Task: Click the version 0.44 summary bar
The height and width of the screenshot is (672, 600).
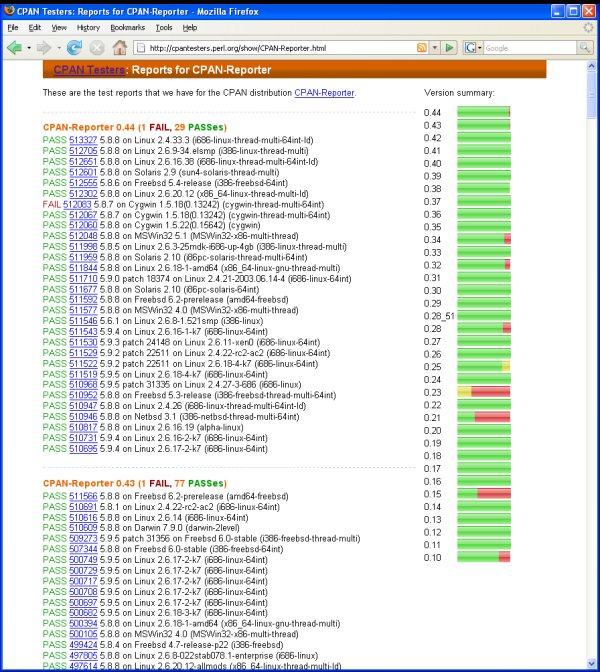Action: coord(484,112)
